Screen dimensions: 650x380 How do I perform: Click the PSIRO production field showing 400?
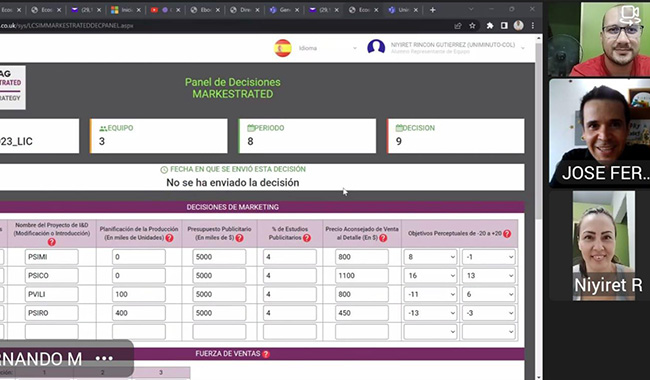coord(138,313)
